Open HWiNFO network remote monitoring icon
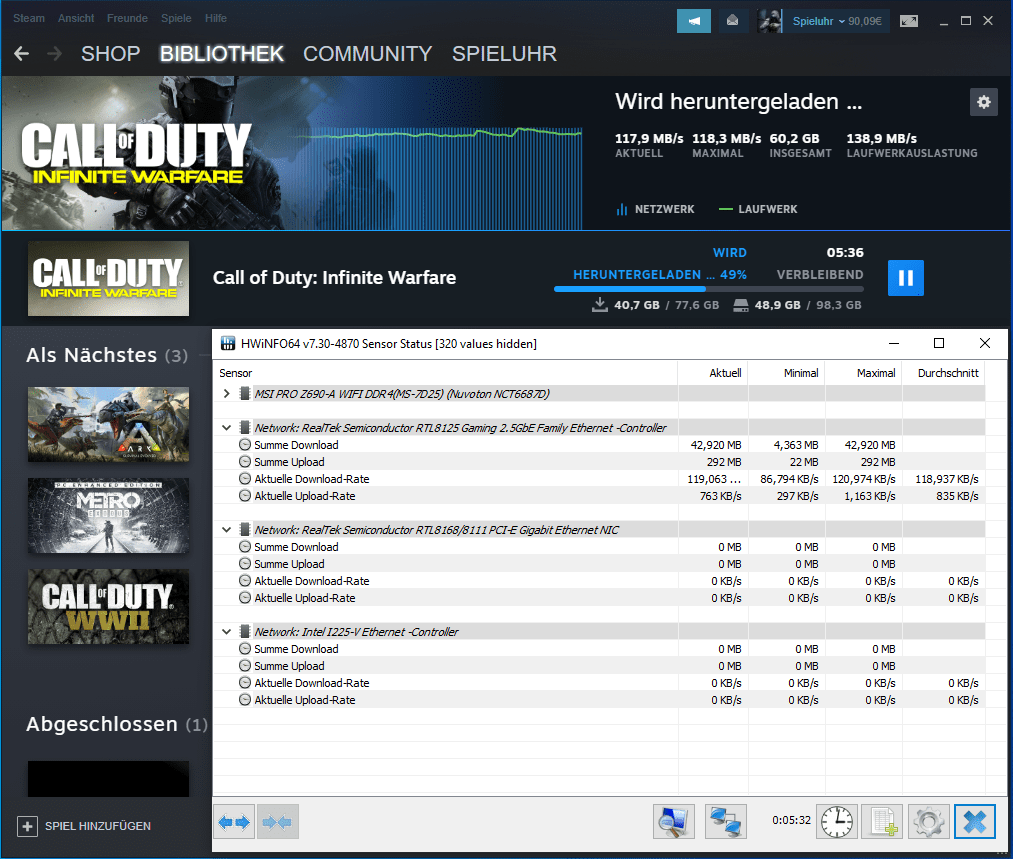Image resolution: width=1013 pixels, height=859 pixels. click(x=726, y=822)
